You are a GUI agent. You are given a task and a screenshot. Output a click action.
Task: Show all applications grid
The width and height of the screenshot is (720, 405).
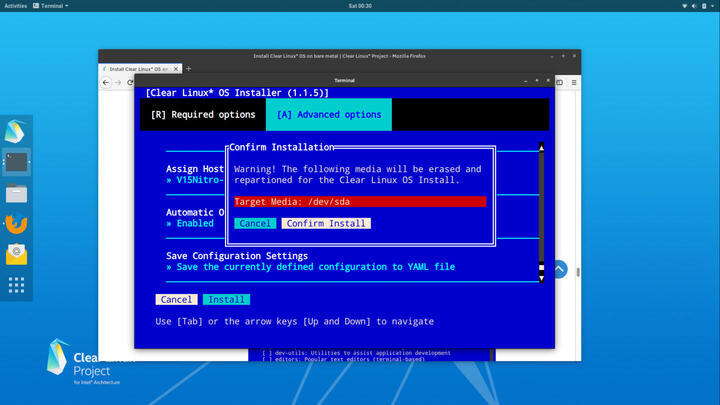click(x=16, y=285)
